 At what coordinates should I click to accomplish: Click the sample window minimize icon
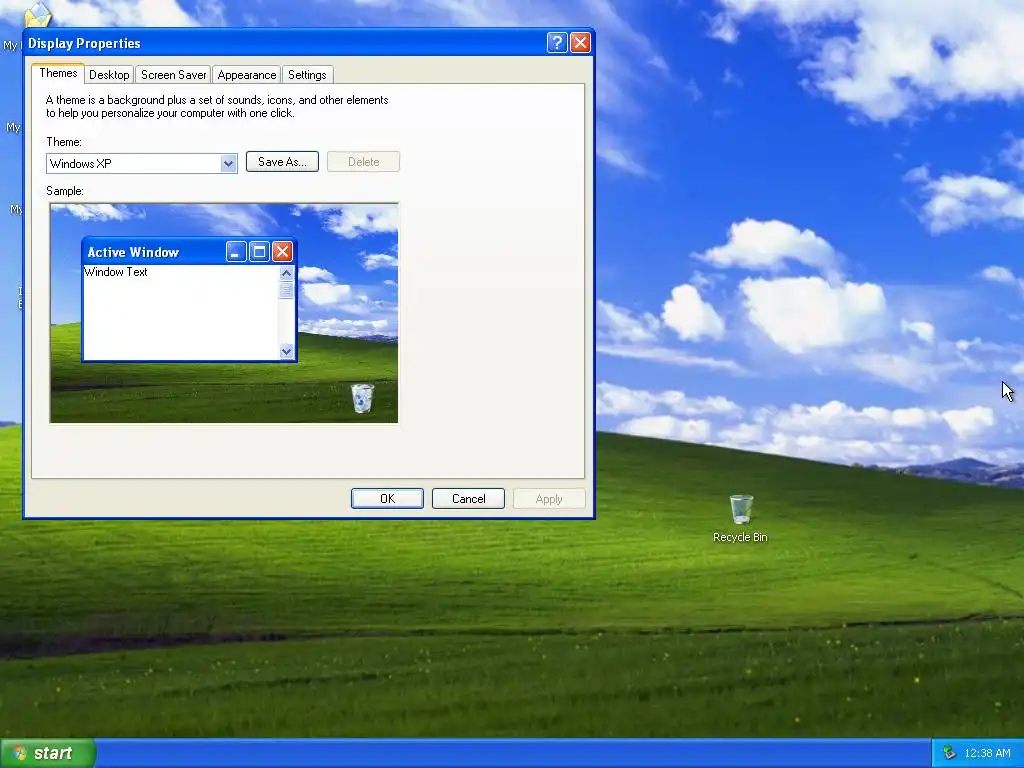point(236,251)
